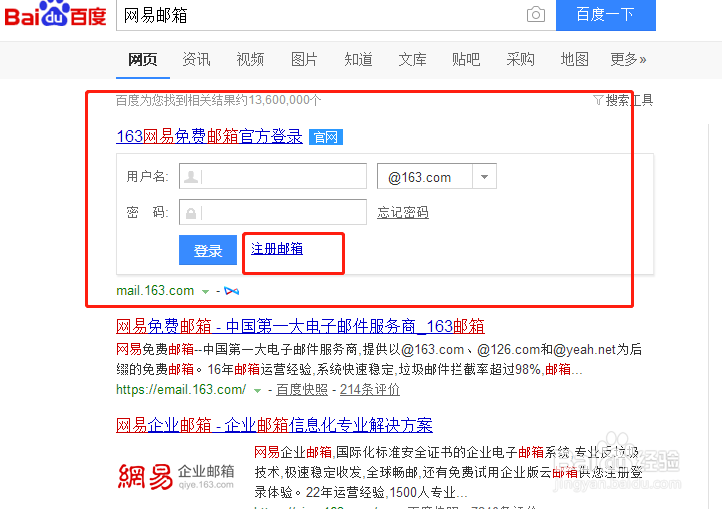
Task: Open the 地图 tab
Action: (x=574, y=59)
